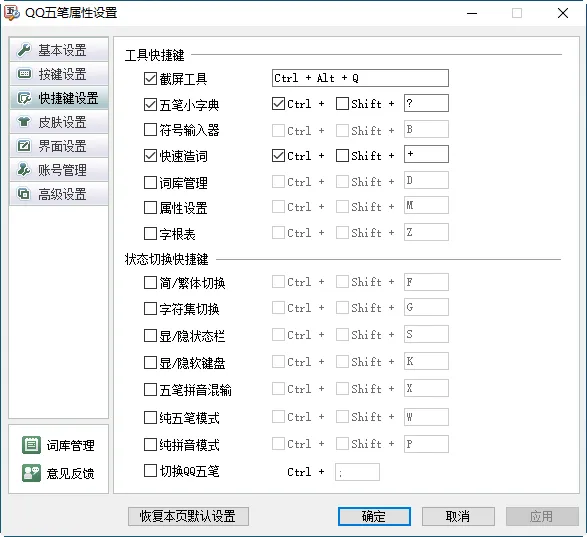Click the 字根表 key field showing Z
The width and height of the screenshot is (587, 537).
point(426,232)
